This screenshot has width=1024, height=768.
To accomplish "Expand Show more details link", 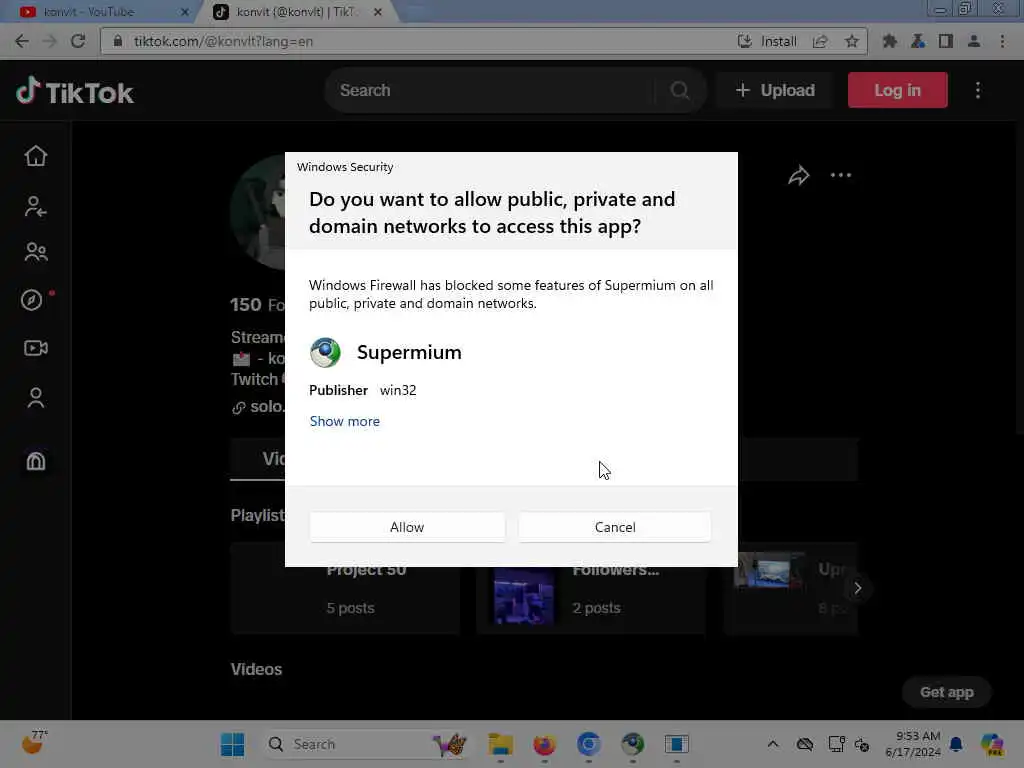I will point(345,421).
